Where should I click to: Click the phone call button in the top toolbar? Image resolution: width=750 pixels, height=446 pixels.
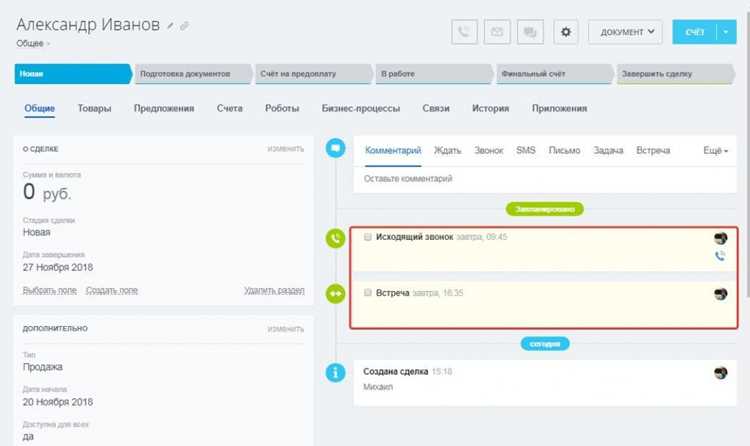pos(464,32)
